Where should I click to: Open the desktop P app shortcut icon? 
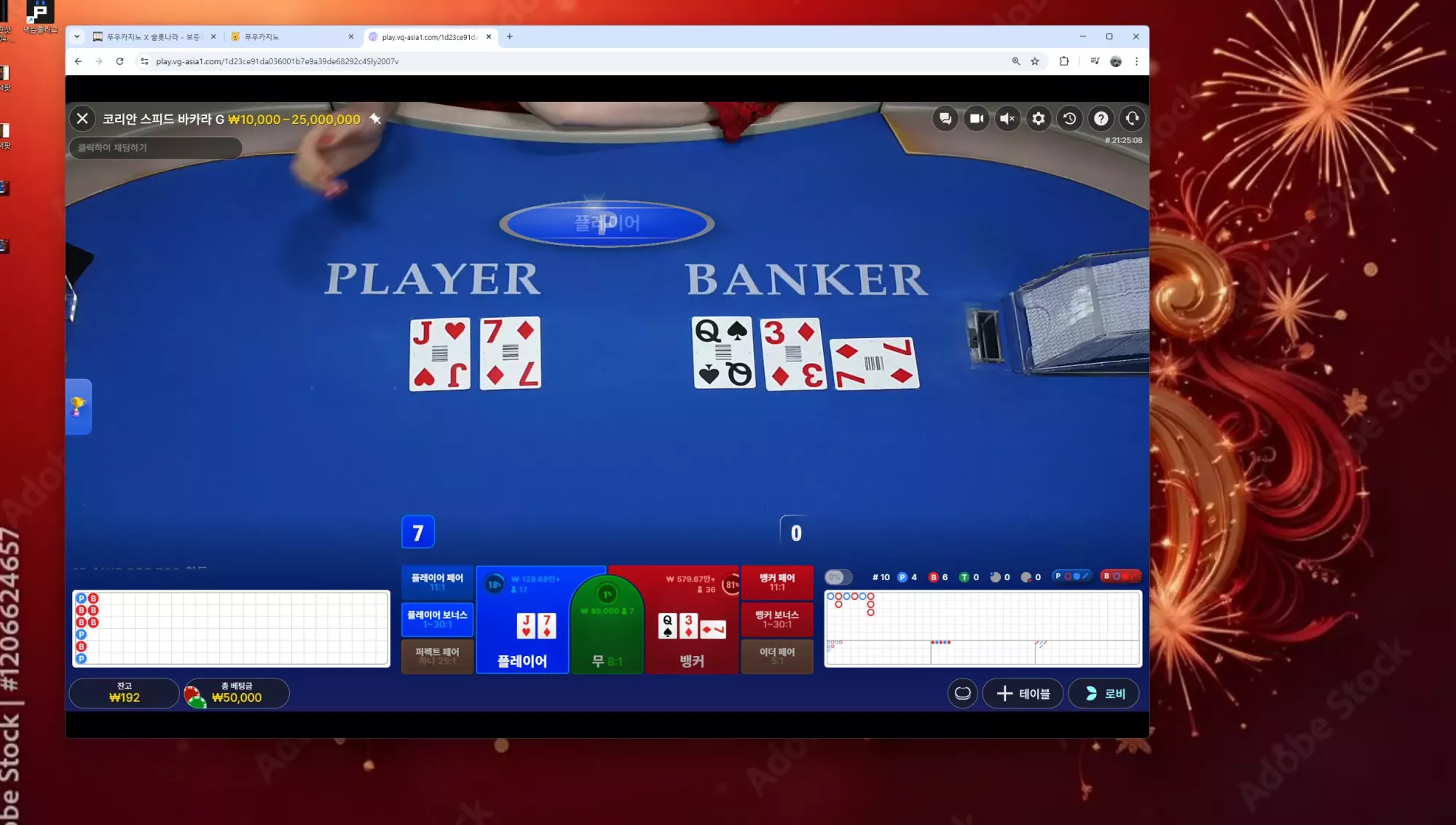pos(40,16)
